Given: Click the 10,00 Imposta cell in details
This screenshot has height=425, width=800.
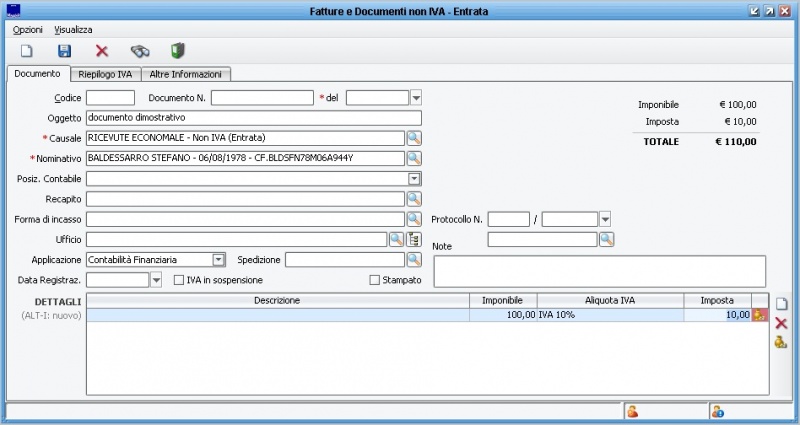Looking at the screenshot, I should tap(717, 315).
